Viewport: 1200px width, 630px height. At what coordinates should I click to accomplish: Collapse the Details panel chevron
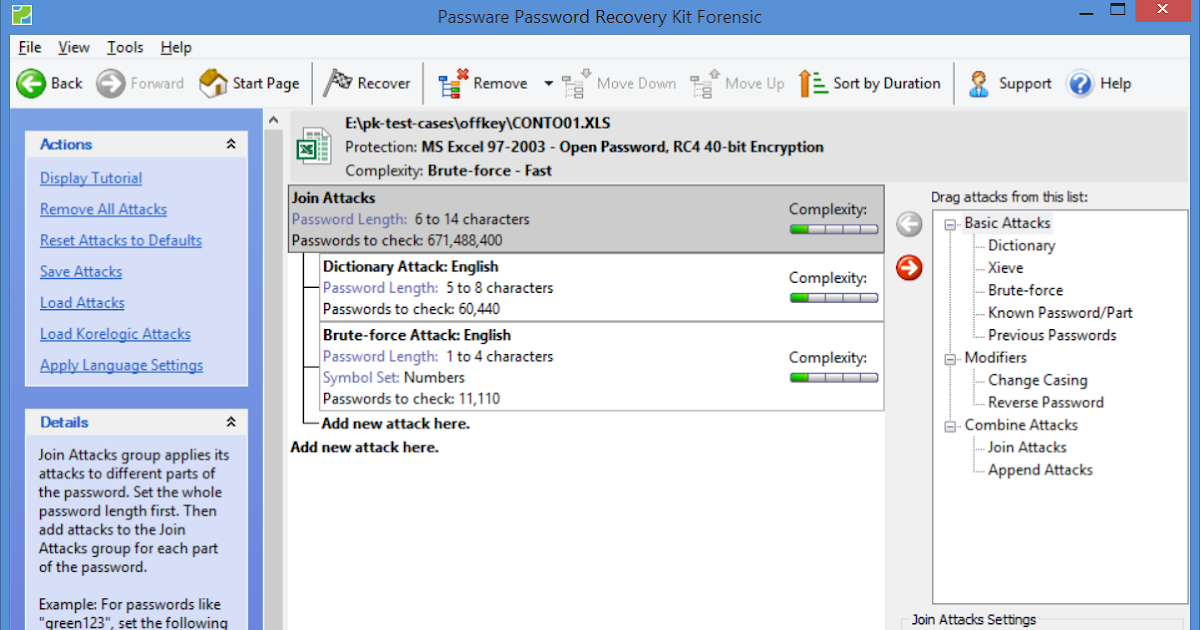pyautogui.click(x=231, y=422)
